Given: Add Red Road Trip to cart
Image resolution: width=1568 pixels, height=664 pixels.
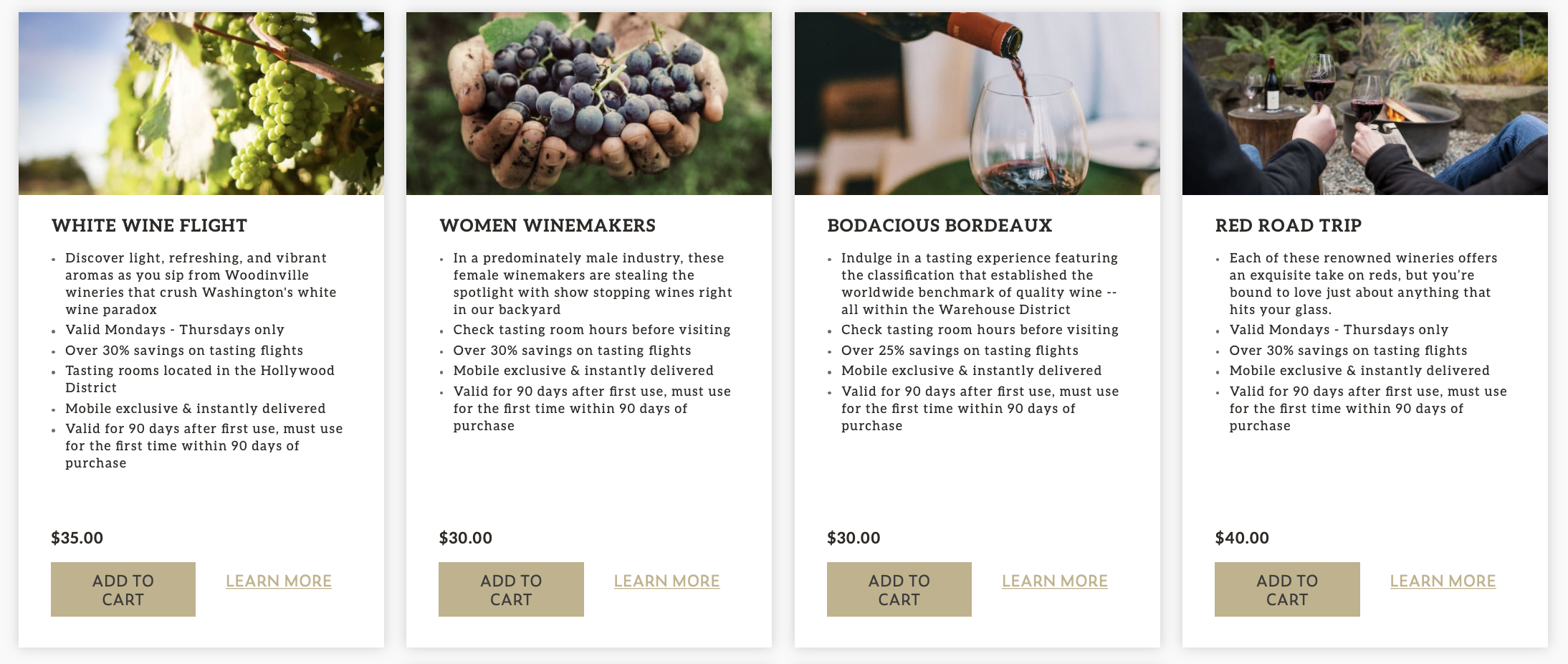Looking at the screenshot, I should click(1287, 589).
